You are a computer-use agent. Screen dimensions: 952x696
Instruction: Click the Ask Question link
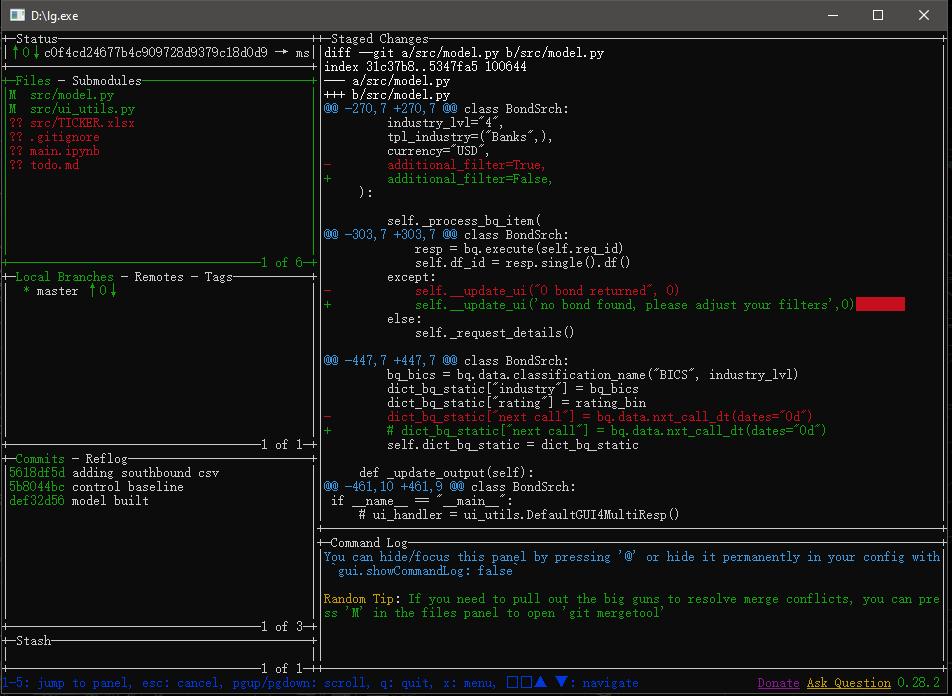(x=848, y=682)
